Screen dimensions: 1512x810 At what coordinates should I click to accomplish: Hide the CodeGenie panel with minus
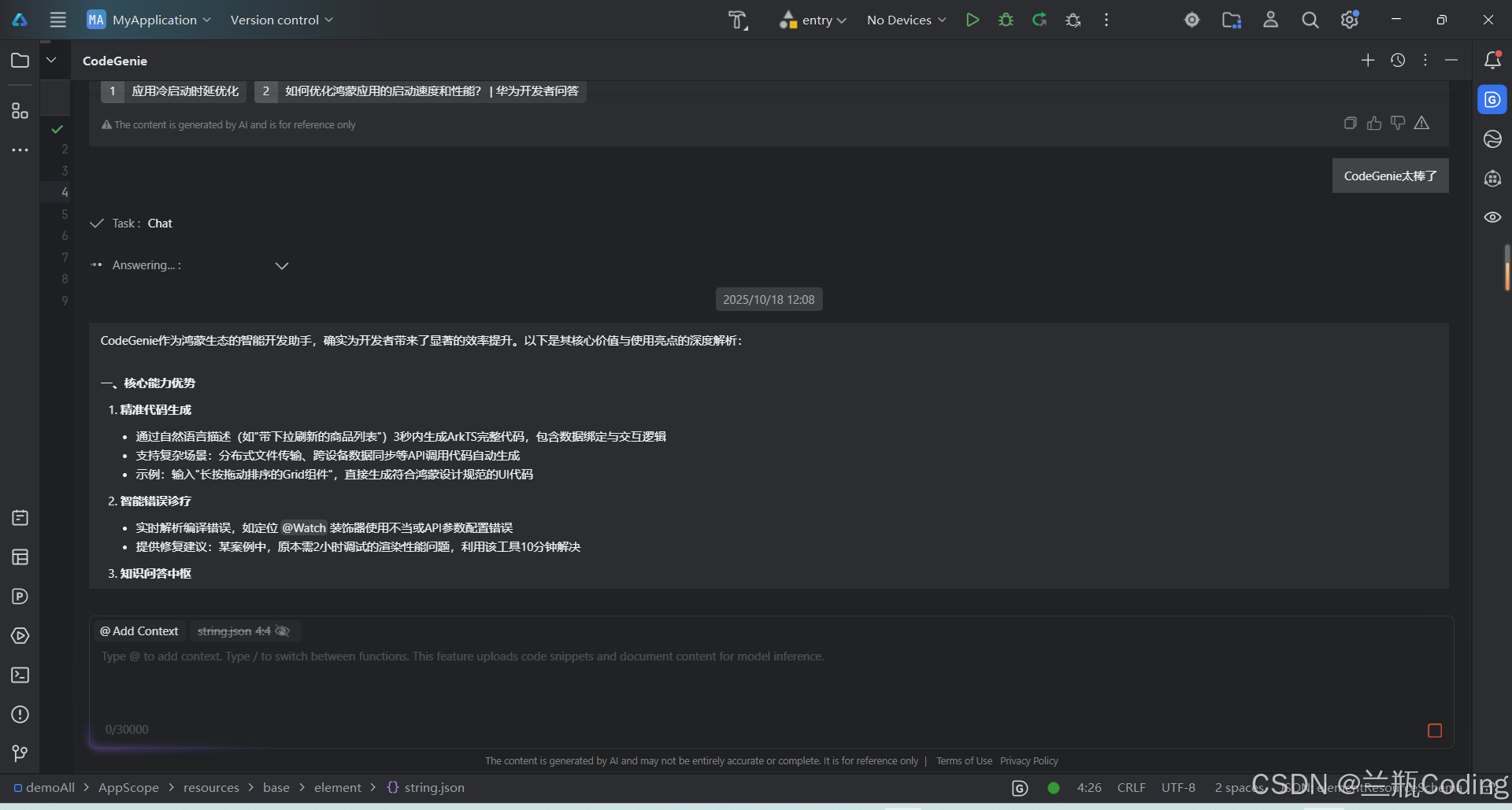[x=1451, y=60]
